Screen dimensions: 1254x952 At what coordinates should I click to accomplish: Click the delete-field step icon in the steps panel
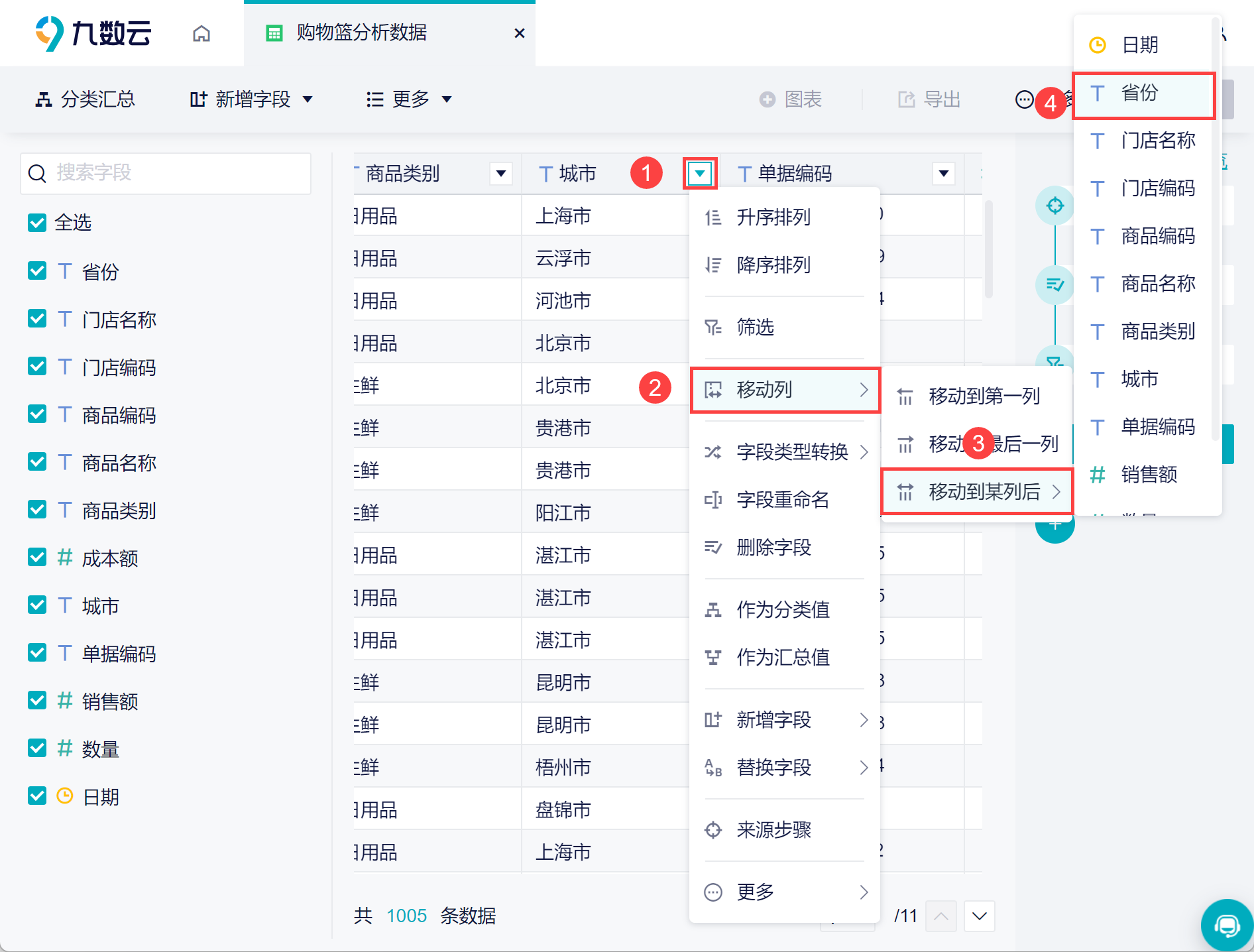(x=1054, y=285)
